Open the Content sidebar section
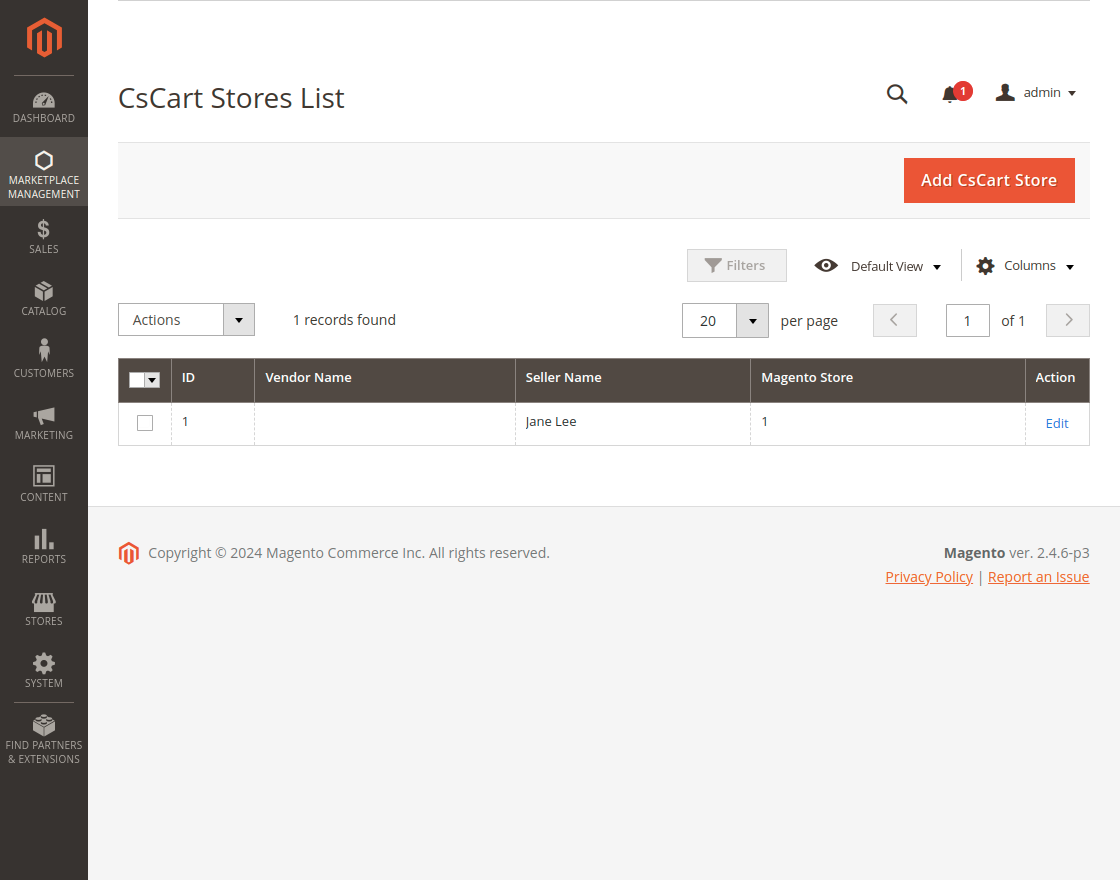 (44, 485)
